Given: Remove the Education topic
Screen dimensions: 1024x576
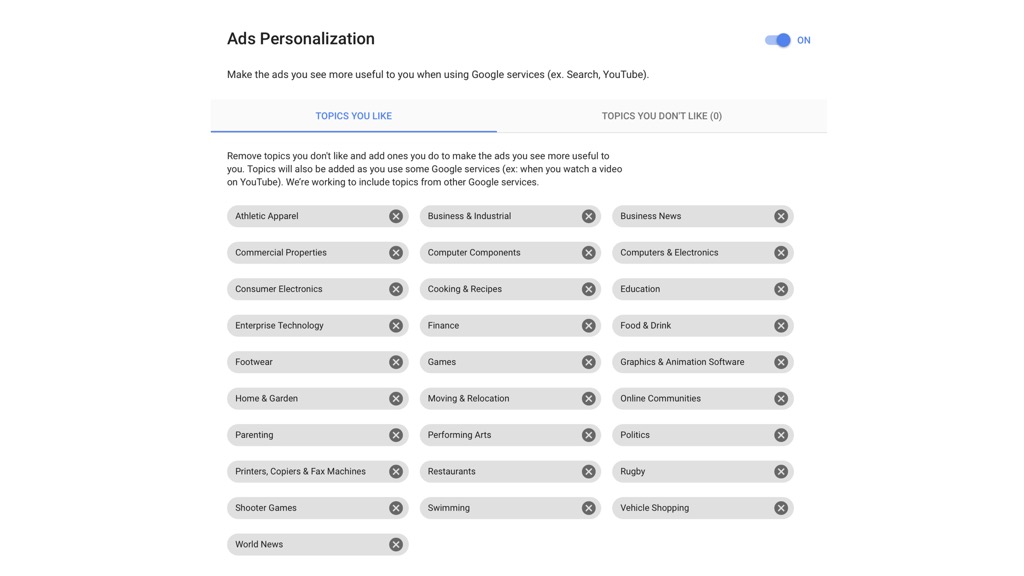Looking at the screenshot, I should coord(781,289).
